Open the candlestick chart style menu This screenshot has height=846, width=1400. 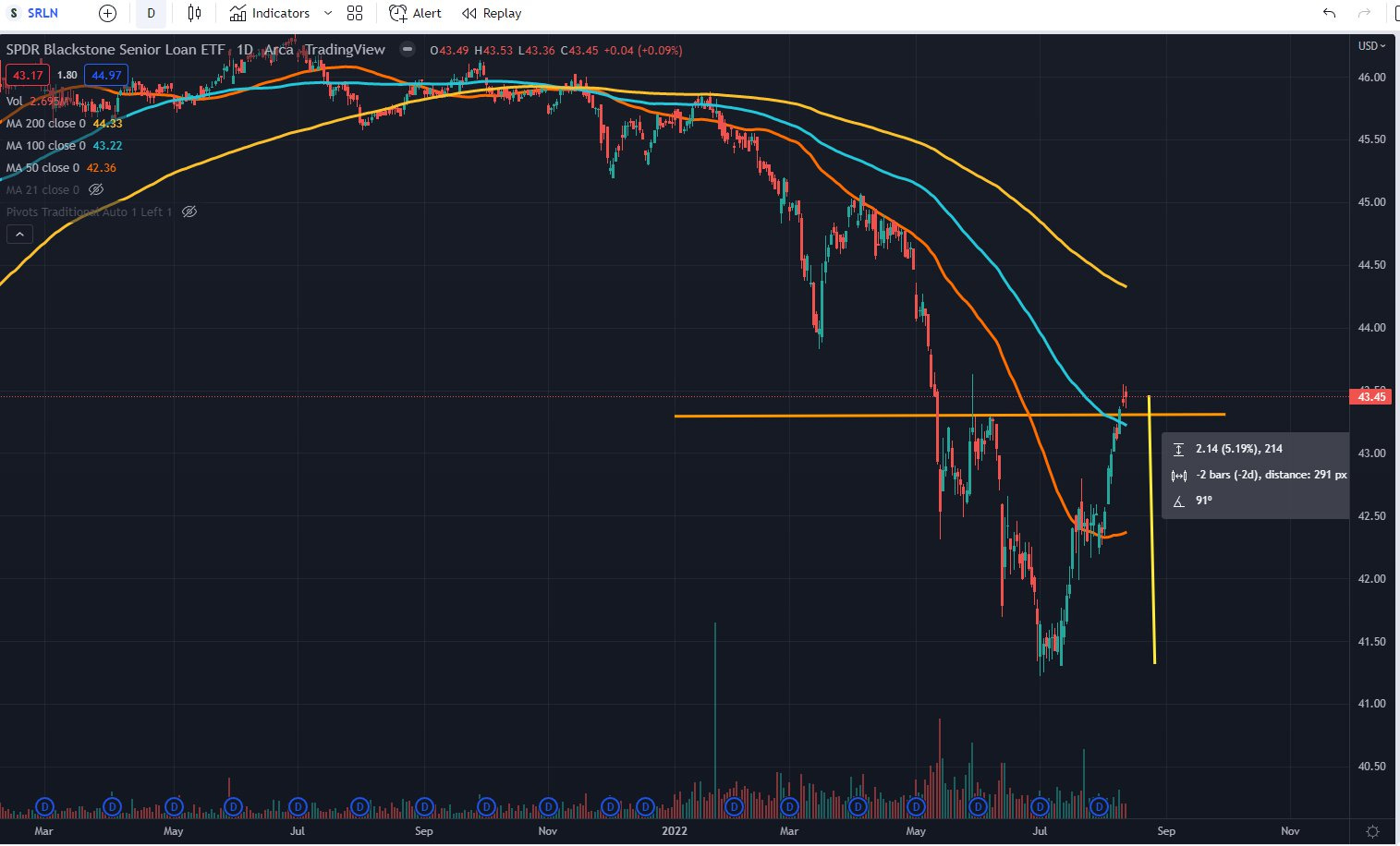pyautogui.click(x=194, y=13)
